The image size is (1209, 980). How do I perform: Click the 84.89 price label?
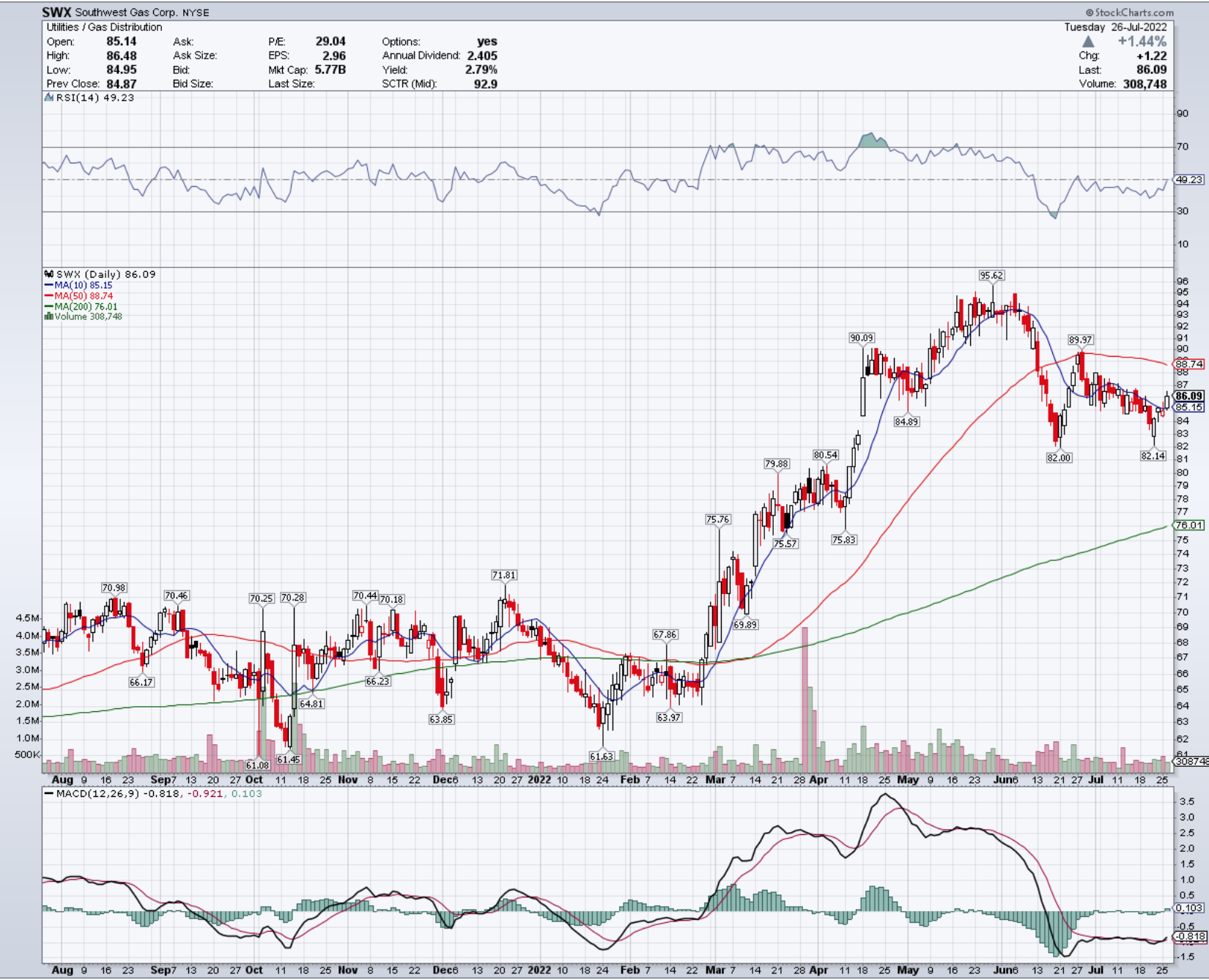[906, 421]
